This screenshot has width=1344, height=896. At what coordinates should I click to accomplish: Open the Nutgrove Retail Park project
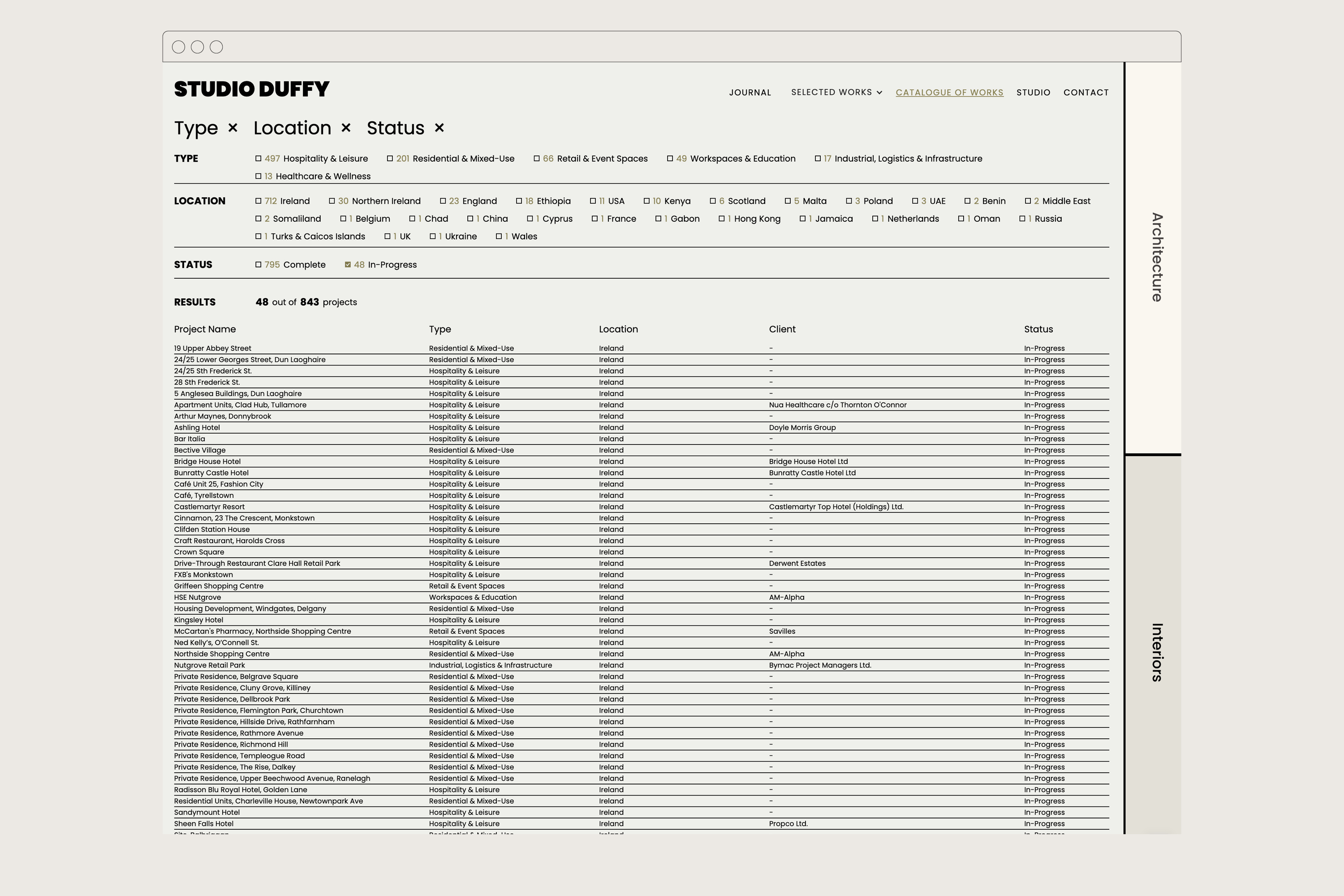[641, 666]
